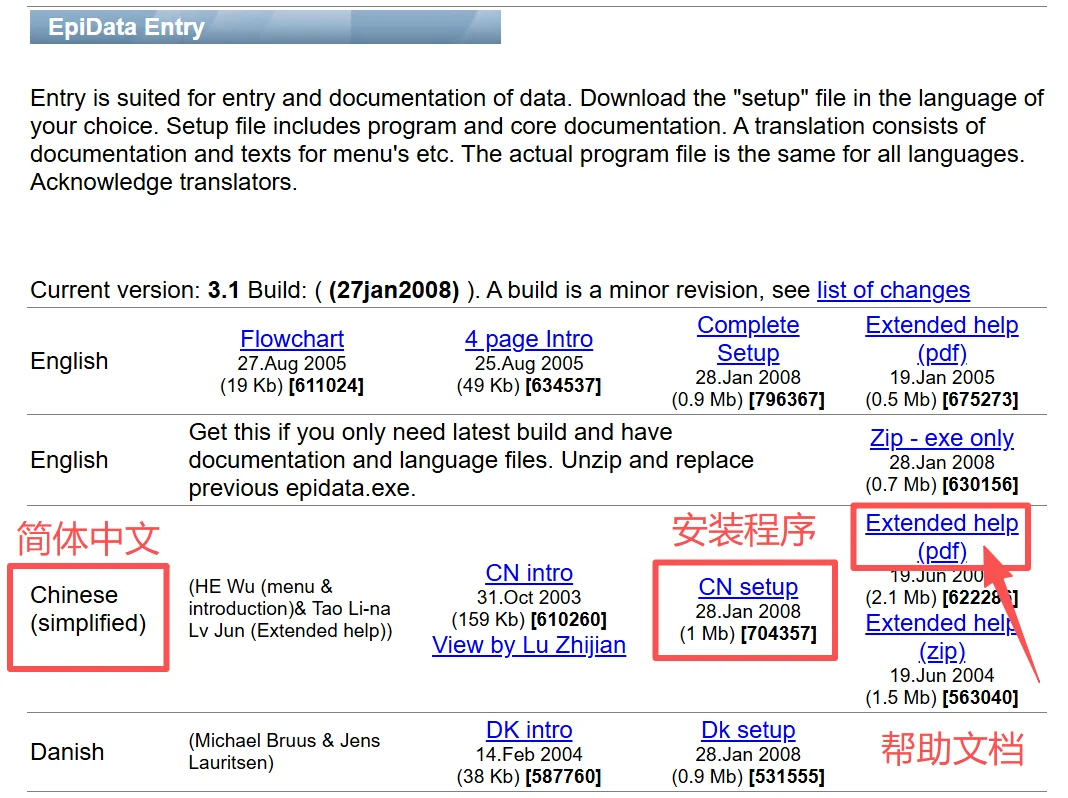The image size is (1068, 798).
Task: Open the CN intro link
Action: (x=528, y=572)
